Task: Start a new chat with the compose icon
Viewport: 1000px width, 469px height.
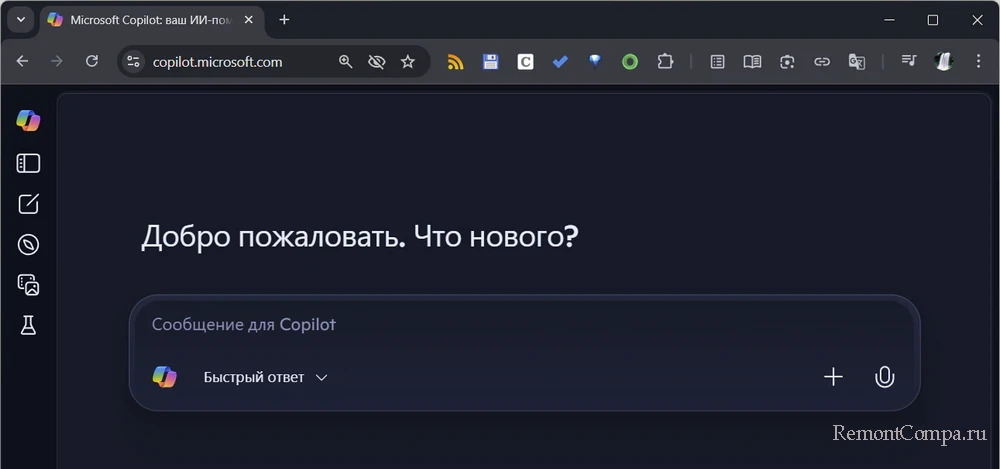Action: pyautogui.click(x=28, y=204)
